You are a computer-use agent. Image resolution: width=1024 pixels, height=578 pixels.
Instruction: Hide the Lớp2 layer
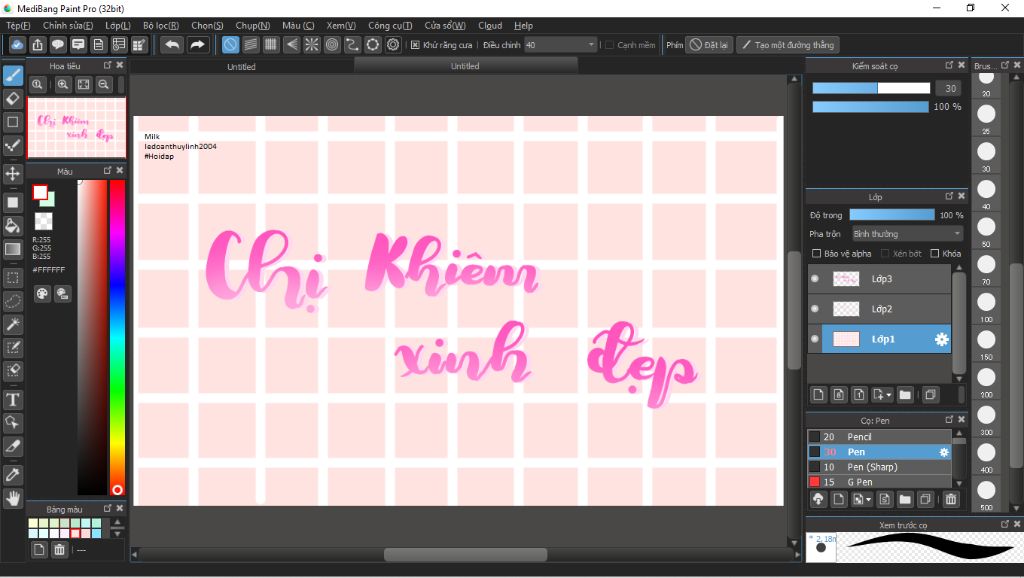[815, 309]
